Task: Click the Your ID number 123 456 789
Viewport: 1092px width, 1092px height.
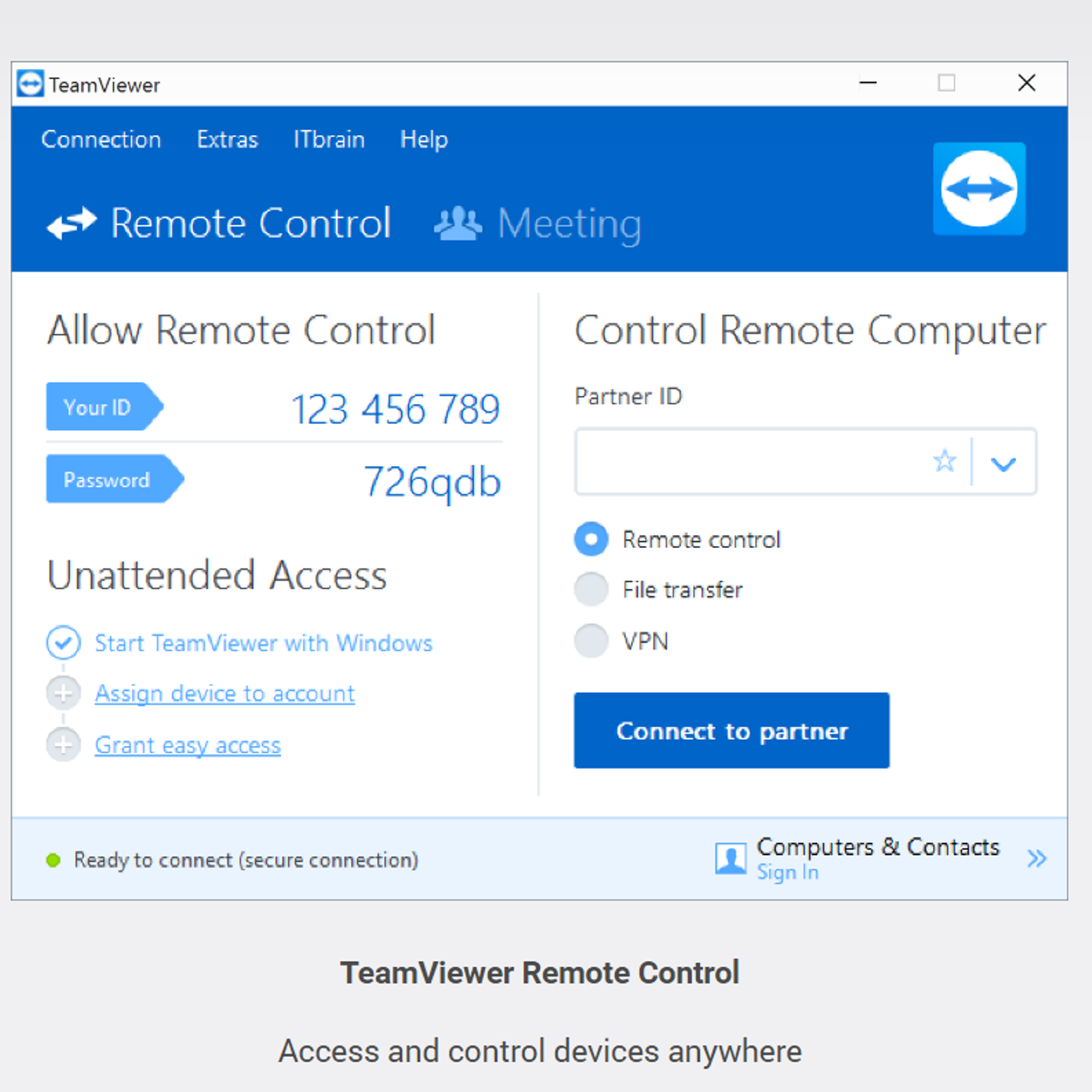Action: pos(396,409)
